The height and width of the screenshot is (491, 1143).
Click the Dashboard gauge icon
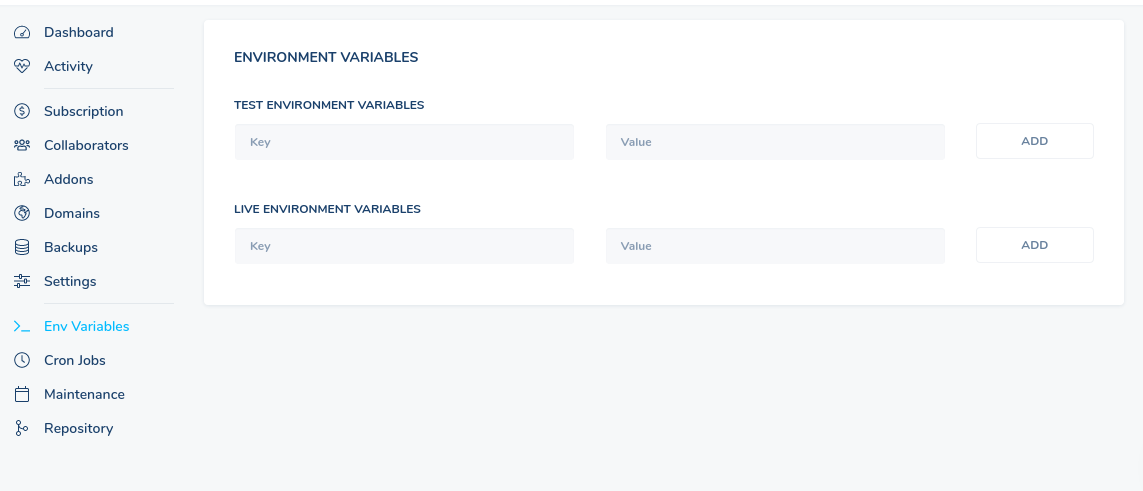coord(22,33)
